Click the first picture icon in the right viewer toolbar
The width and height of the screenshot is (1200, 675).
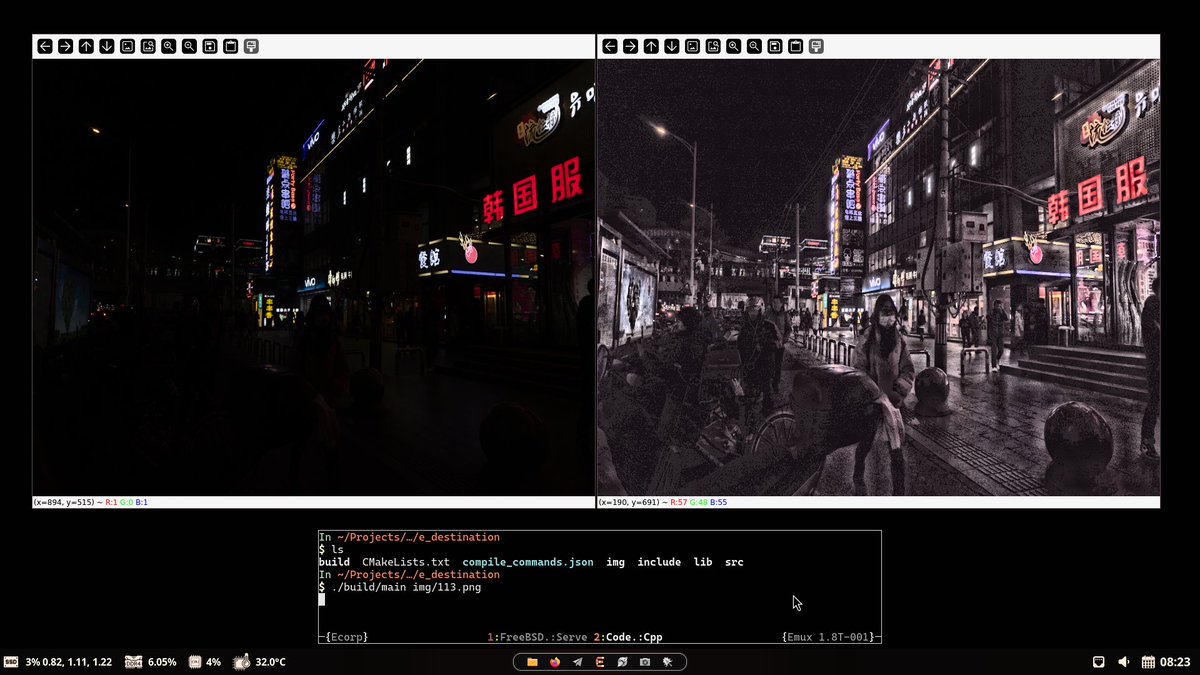pyautogui.click(x=692, y=46)
